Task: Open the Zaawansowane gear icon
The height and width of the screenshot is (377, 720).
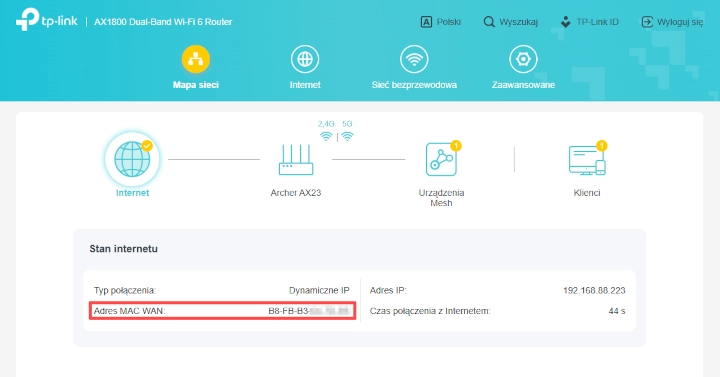Action: point(523,59)
